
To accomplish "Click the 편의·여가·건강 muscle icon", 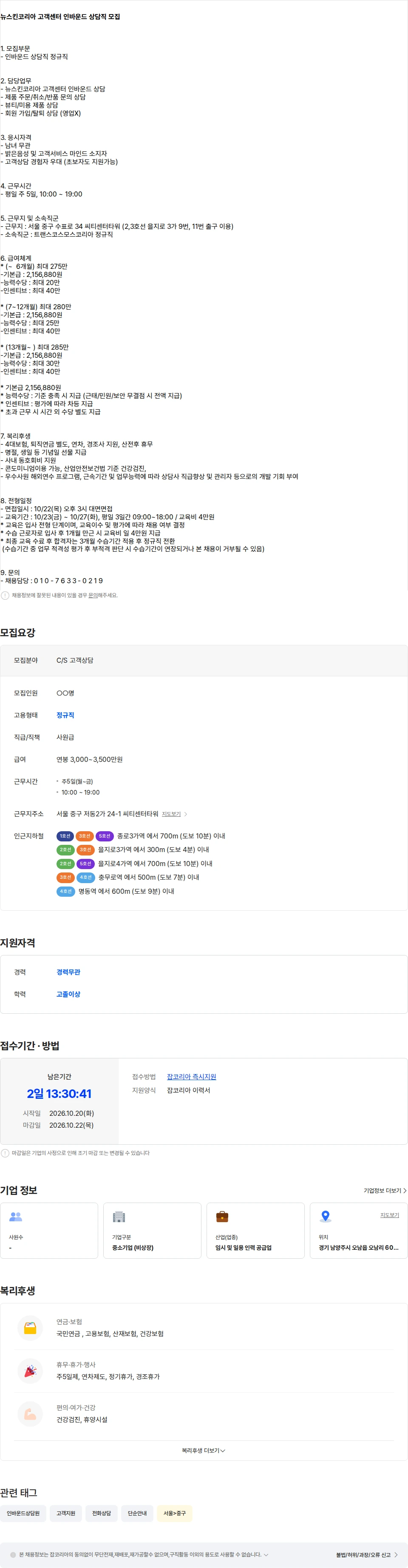I will click(30, 1414).
